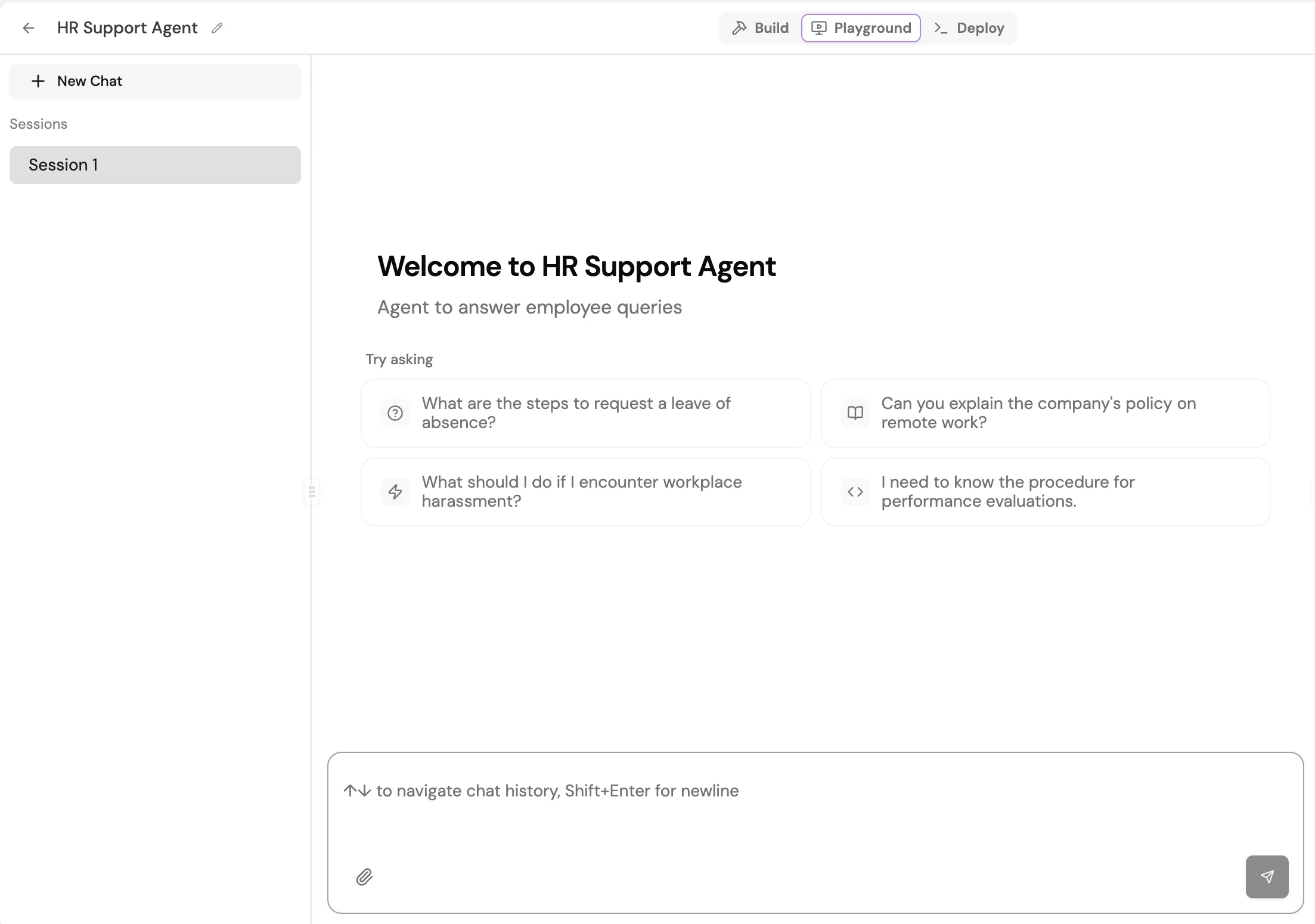Open Session 1 in the sidebar
Viewport: 1315px width, 924px height.
(x=155, y=165)
